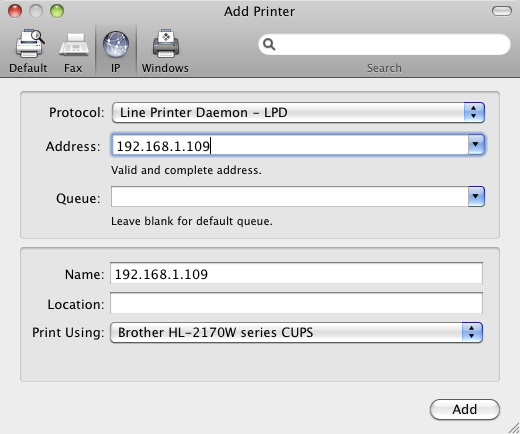Grab the window resize corner handle
This screenshot has width=520, height=434.
(x=514, y=428)
